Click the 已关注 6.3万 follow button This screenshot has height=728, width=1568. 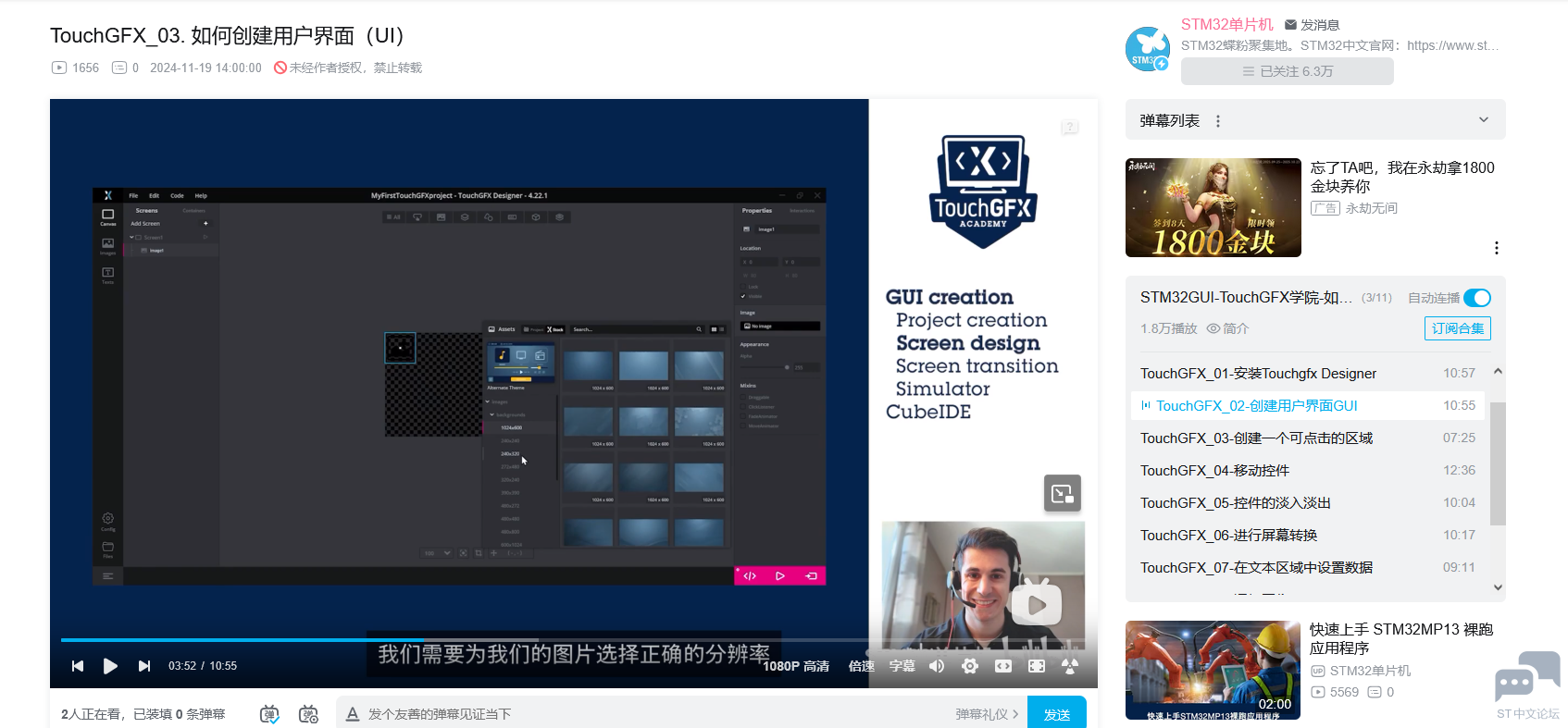(x=1288, y=71)
